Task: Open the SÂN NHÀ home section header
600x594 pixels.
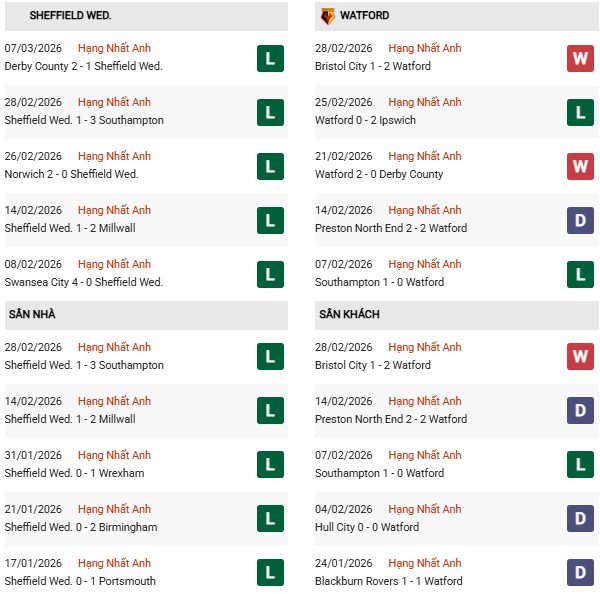Action: pos(32,315)
